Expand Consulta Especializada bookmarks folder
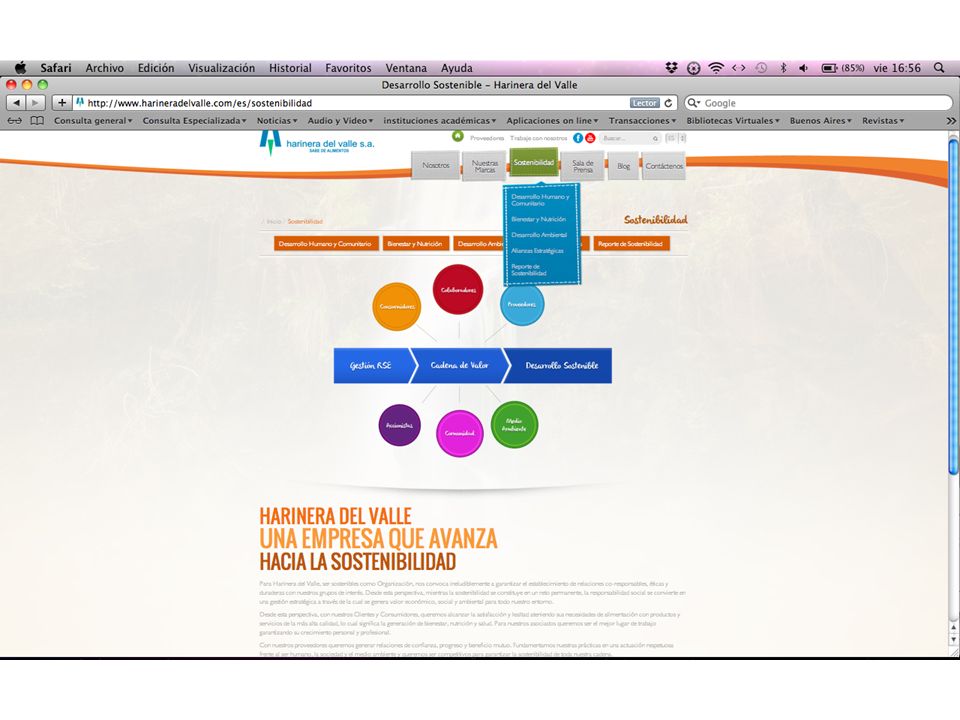The height and width of the screenshot is (720, 960). tap(194, 121)
